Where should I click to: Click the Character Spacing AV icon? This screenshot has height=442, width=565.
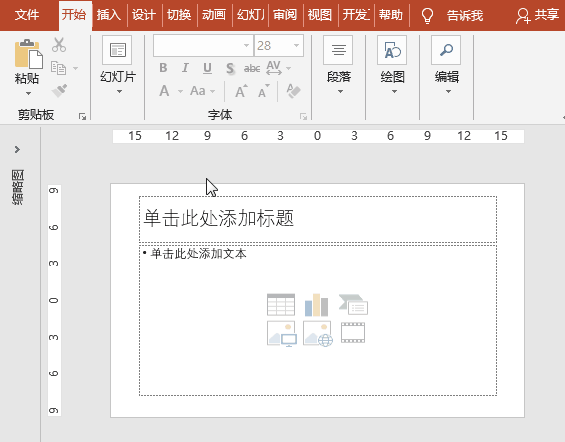(x=273, y=68)
